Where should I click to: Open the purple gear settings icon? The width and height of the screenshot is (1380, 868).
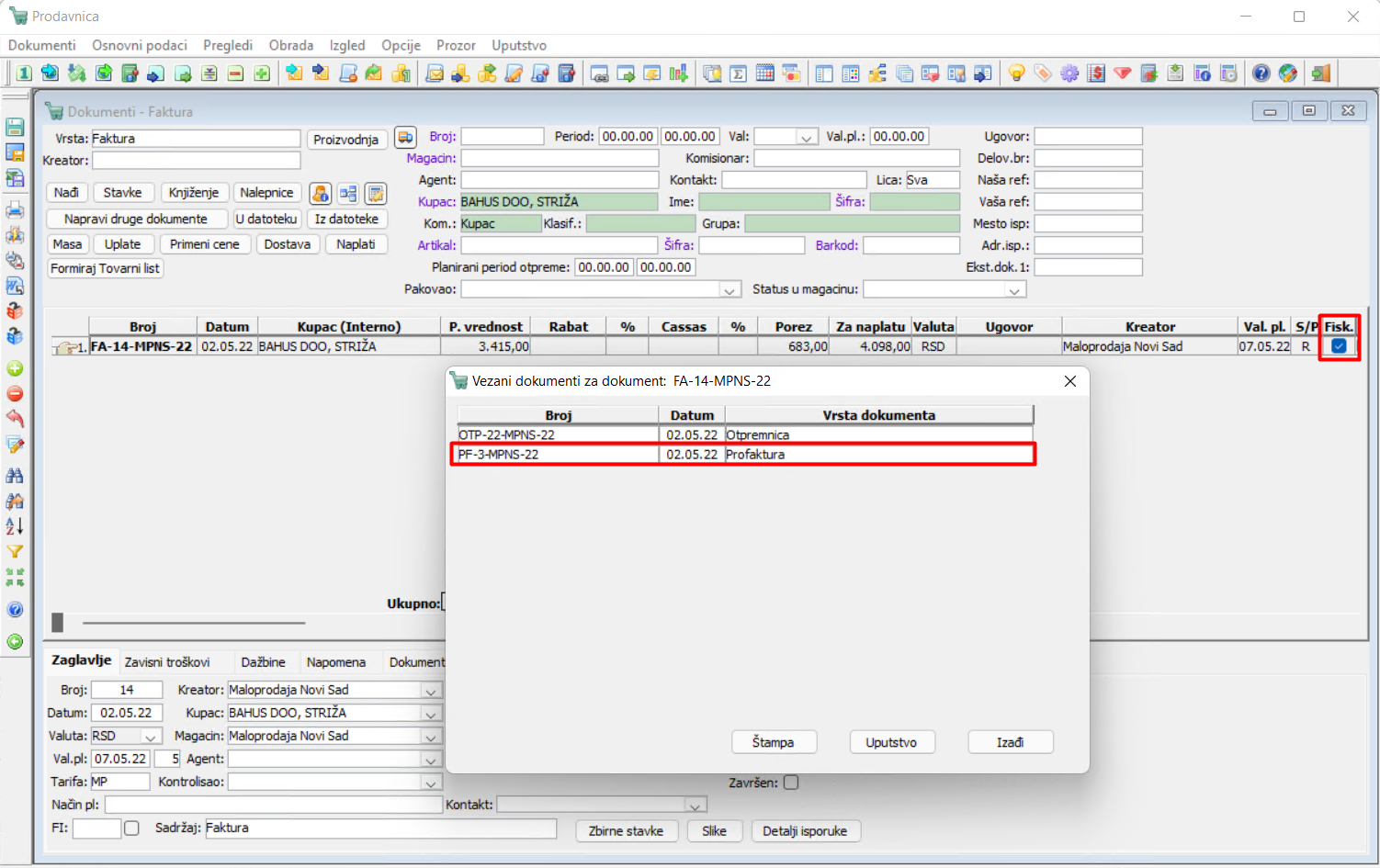pos(1069,73)
